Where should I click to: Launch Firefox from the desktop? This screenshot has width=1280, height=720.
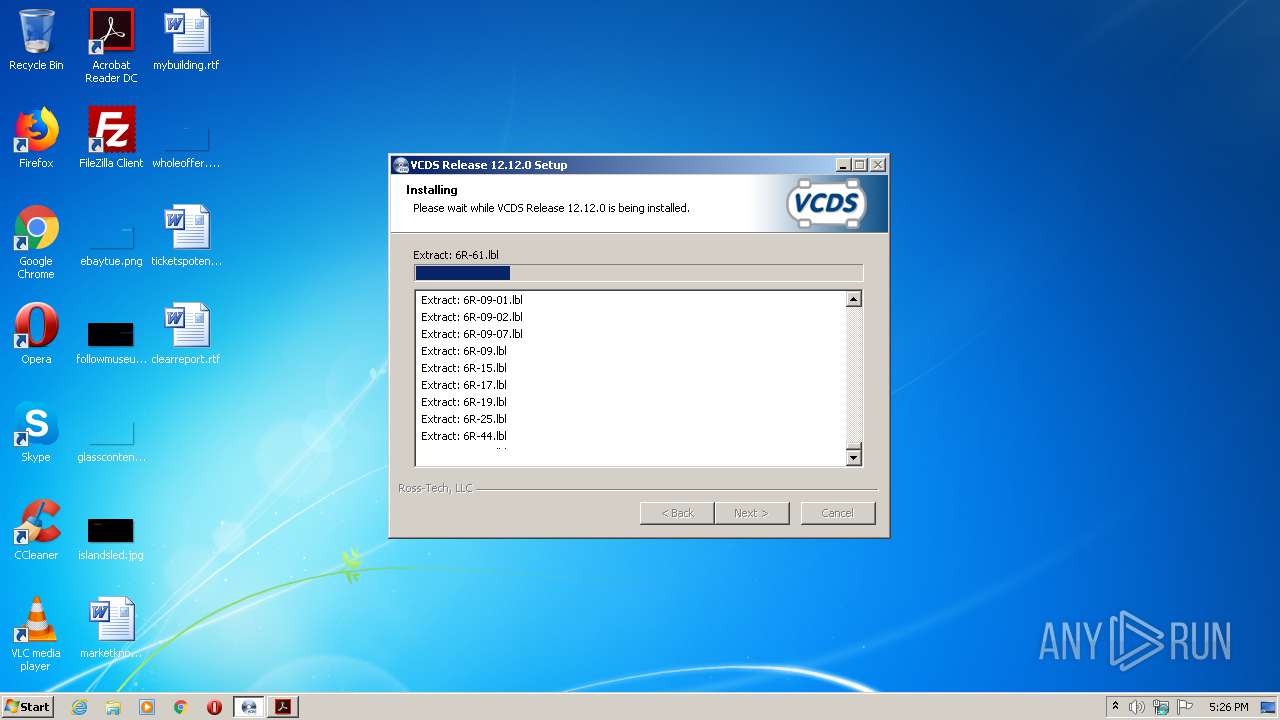tap(36, 138)
